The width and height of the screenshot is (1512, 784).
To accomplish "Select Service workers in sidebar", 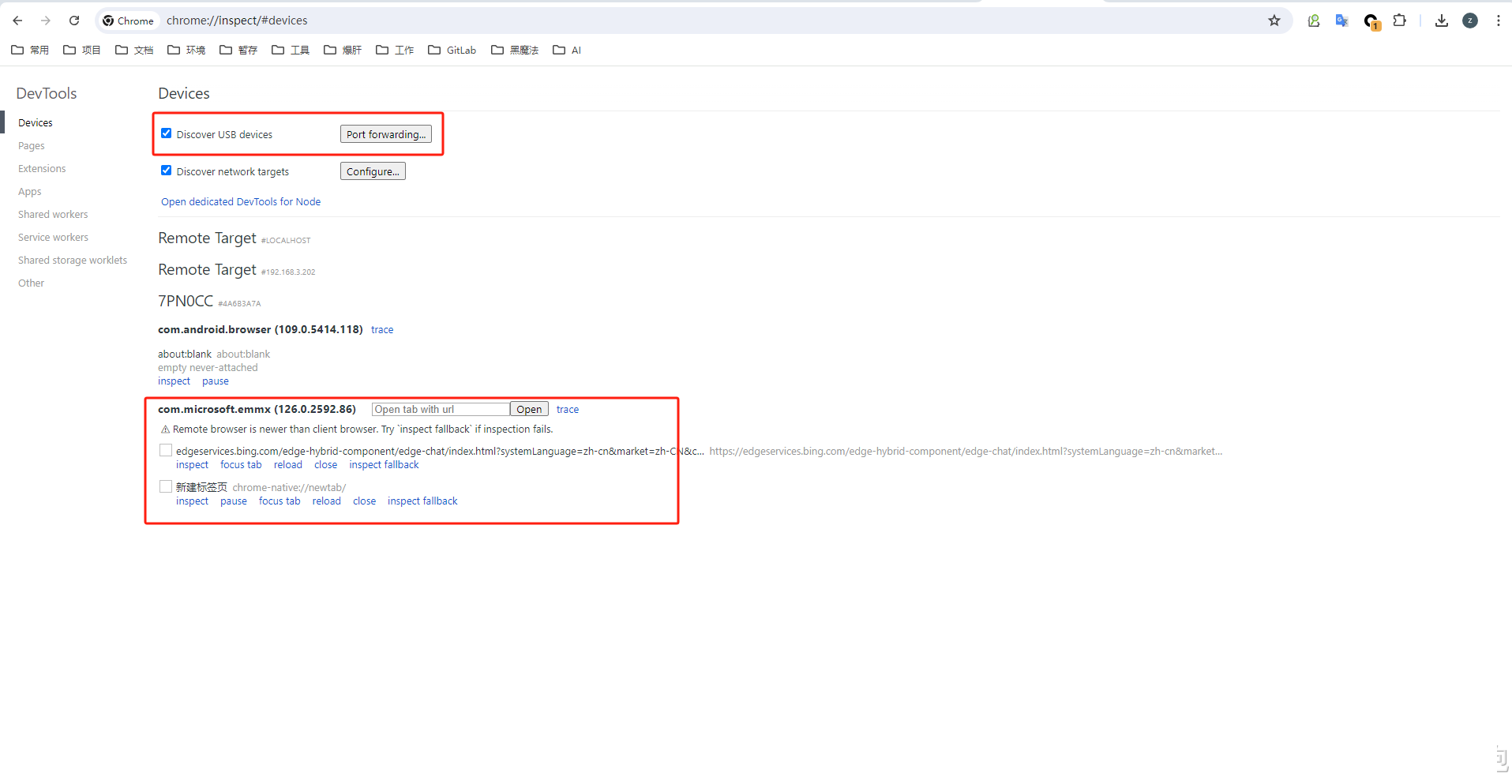I will [53, 238].
